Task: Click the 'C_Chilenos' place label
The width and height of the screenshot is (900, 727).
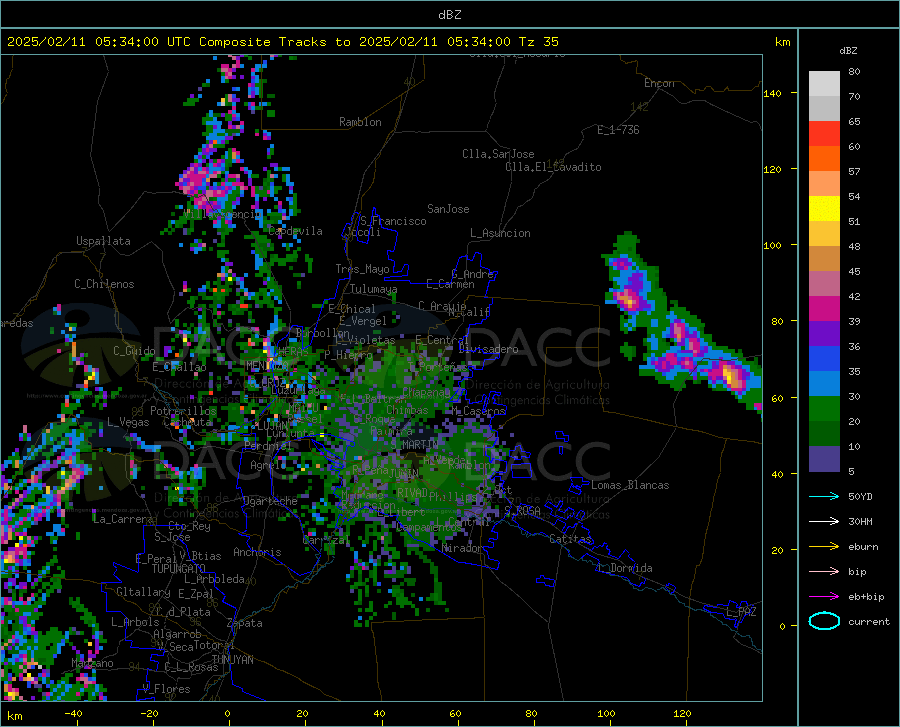Action: pyautogui.click(x=104, y=284)
